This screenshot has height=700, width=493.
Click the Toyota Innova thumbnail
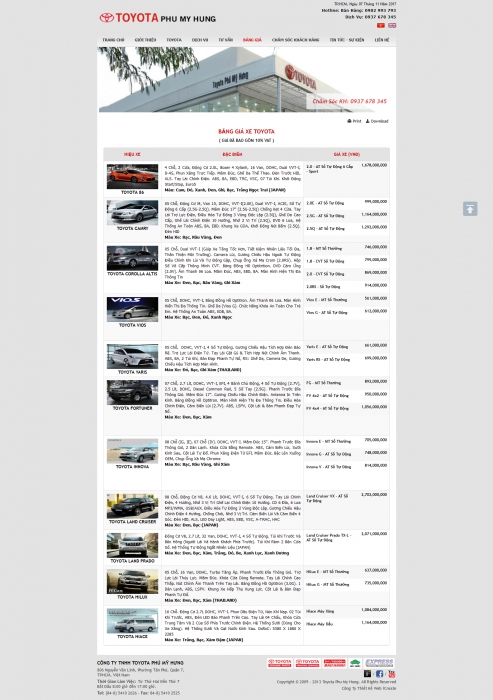coord(132,451)
